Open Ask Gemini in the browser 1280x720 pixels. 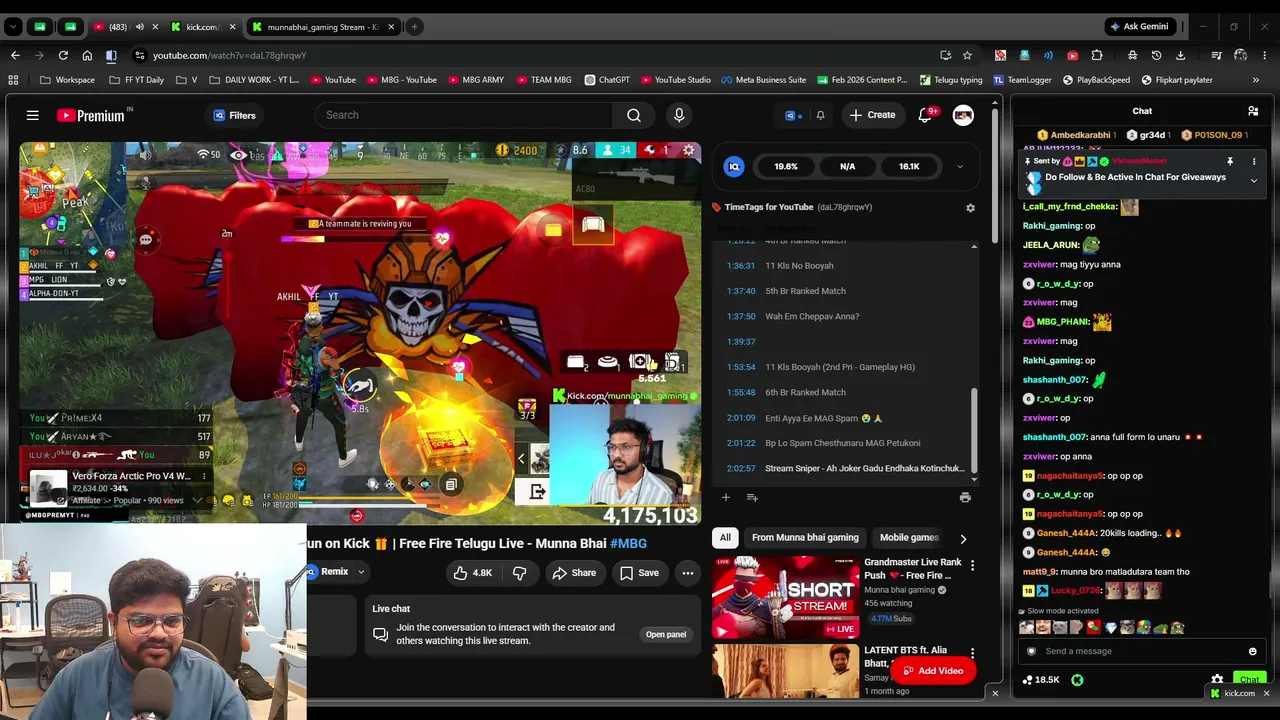1139,27
